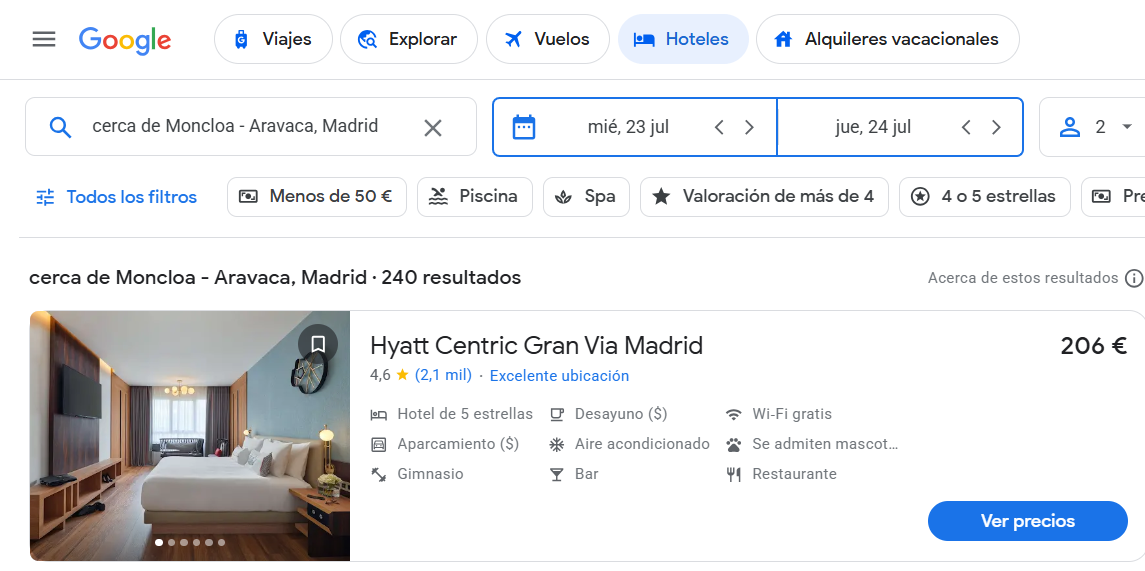Click Ver precios button
Screen dimensions: 1145x571
pyautogui.click(x=1027, y=521)
